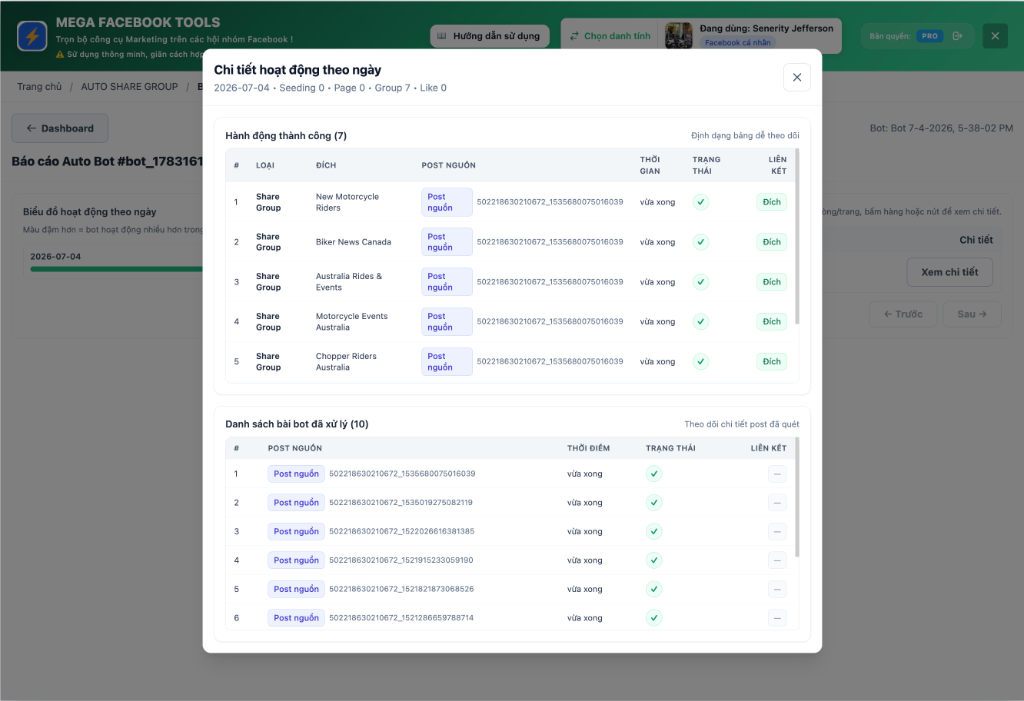Click success check icon for Motorcycle Events Australia
Image resolution: width=1024 pixels, height=701 pixels.
point(701,321)
